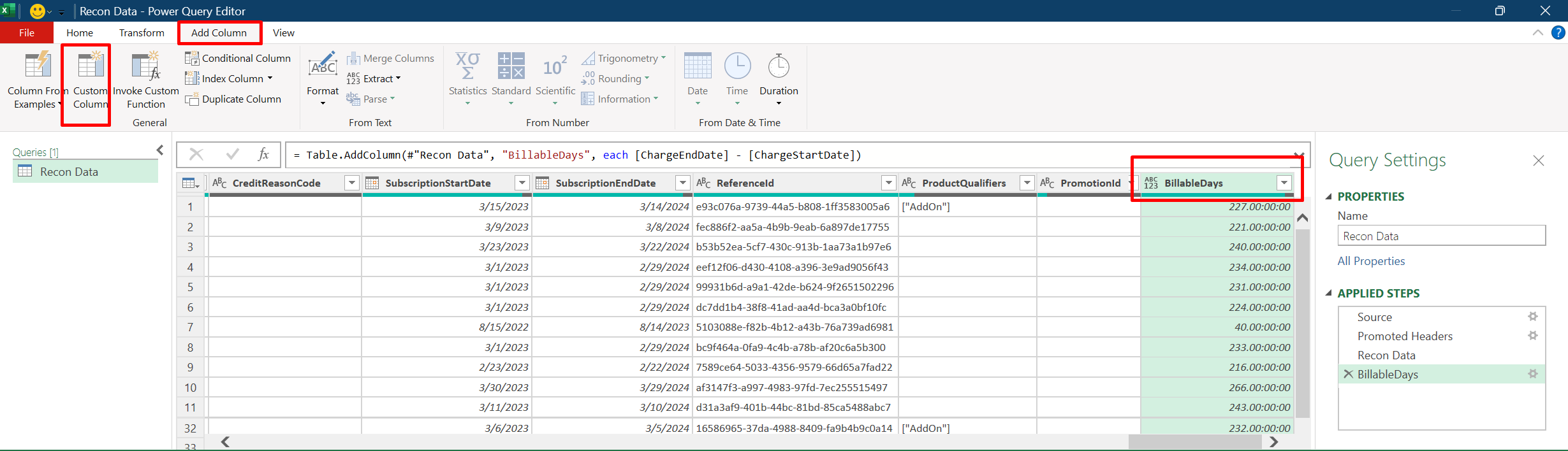This screenshot has height=451, width=1568.
Task: Open BillableDays column filter dropdown
Action: point(1284,183)
